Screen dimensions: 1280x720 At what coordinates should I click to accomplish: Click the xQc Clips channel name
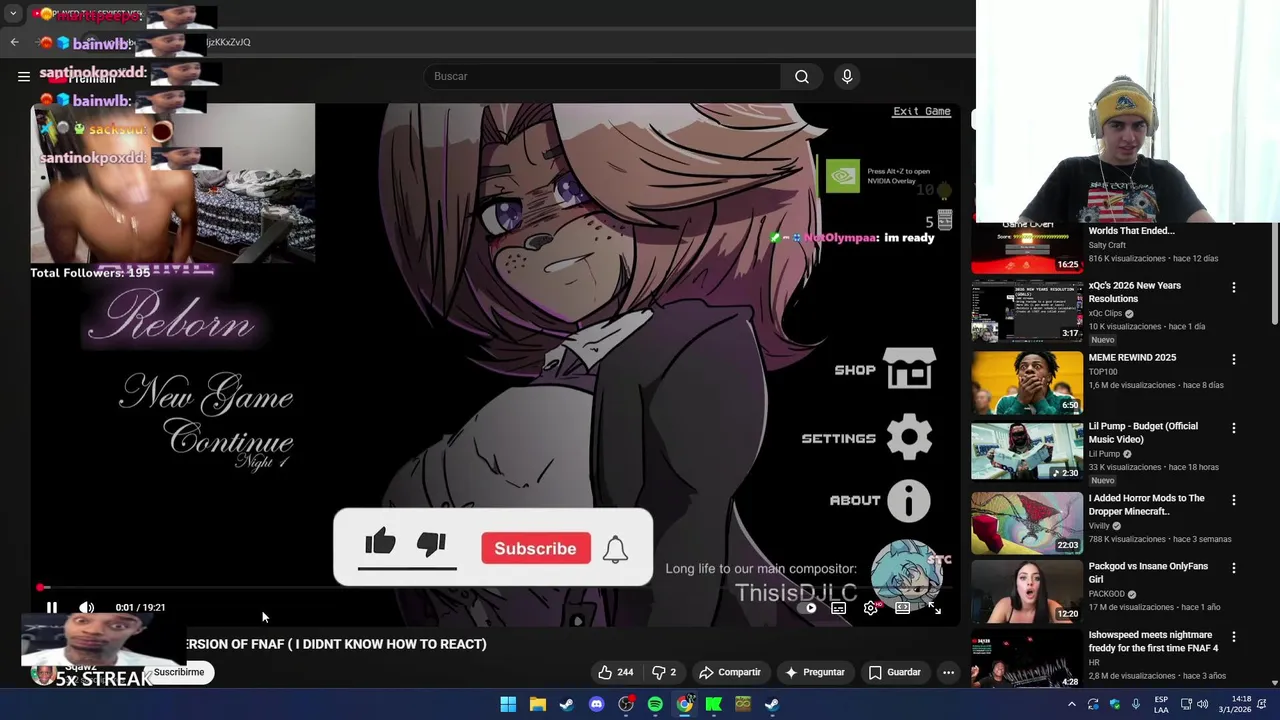1106,313
